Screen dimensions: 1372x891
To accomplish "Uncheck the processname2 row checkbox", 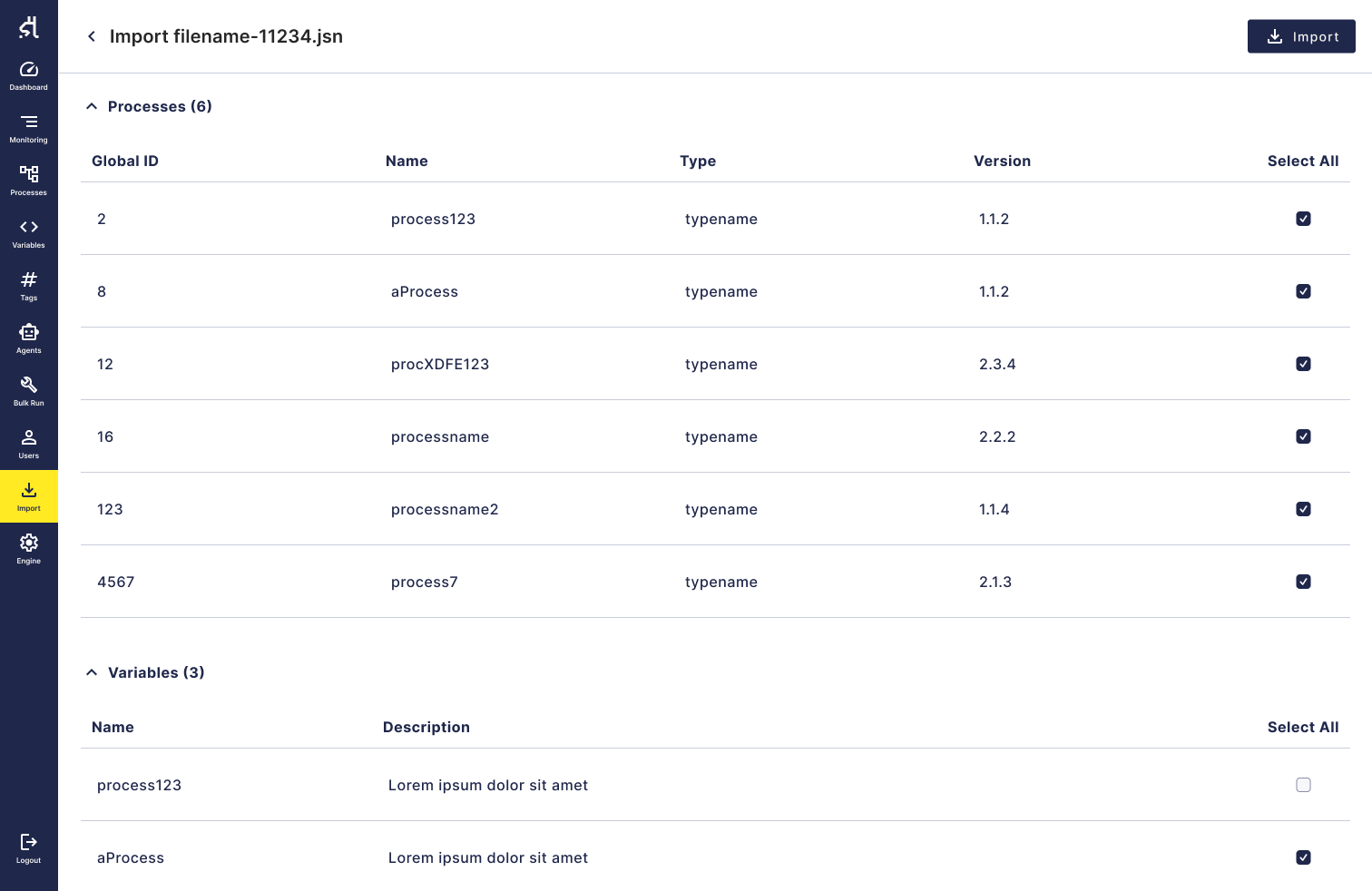I will [1303, 509].
